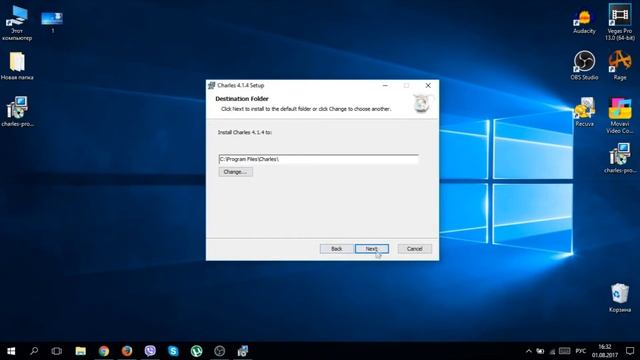
Task: Select the charles-pro installer icon at left
Action: 17,111
